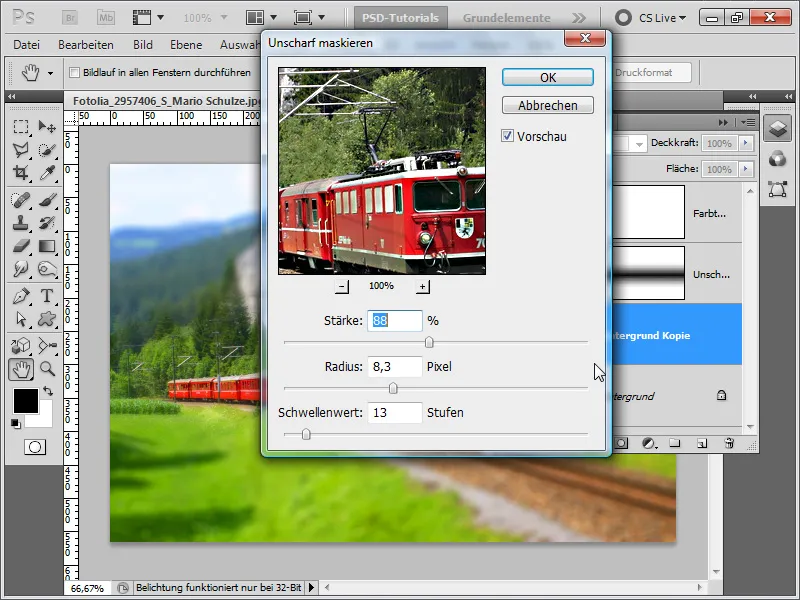Delete layer with trash icon
Viewport: 800px width, 600px height.
click(x=730, y=443)
